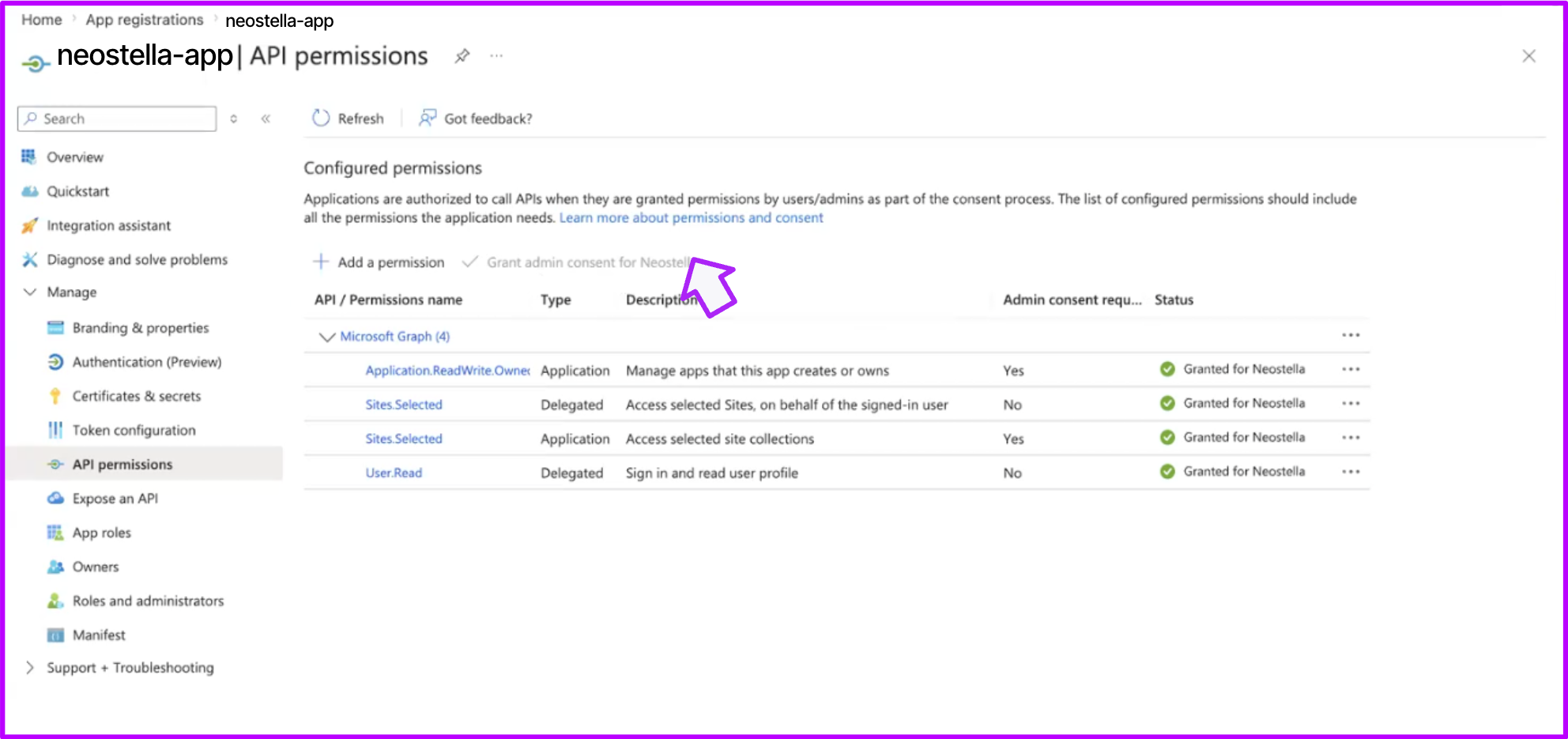The image size is (1568, 739).
Task: Open the Delegated Sites.Selected permission
Action: 404,405
